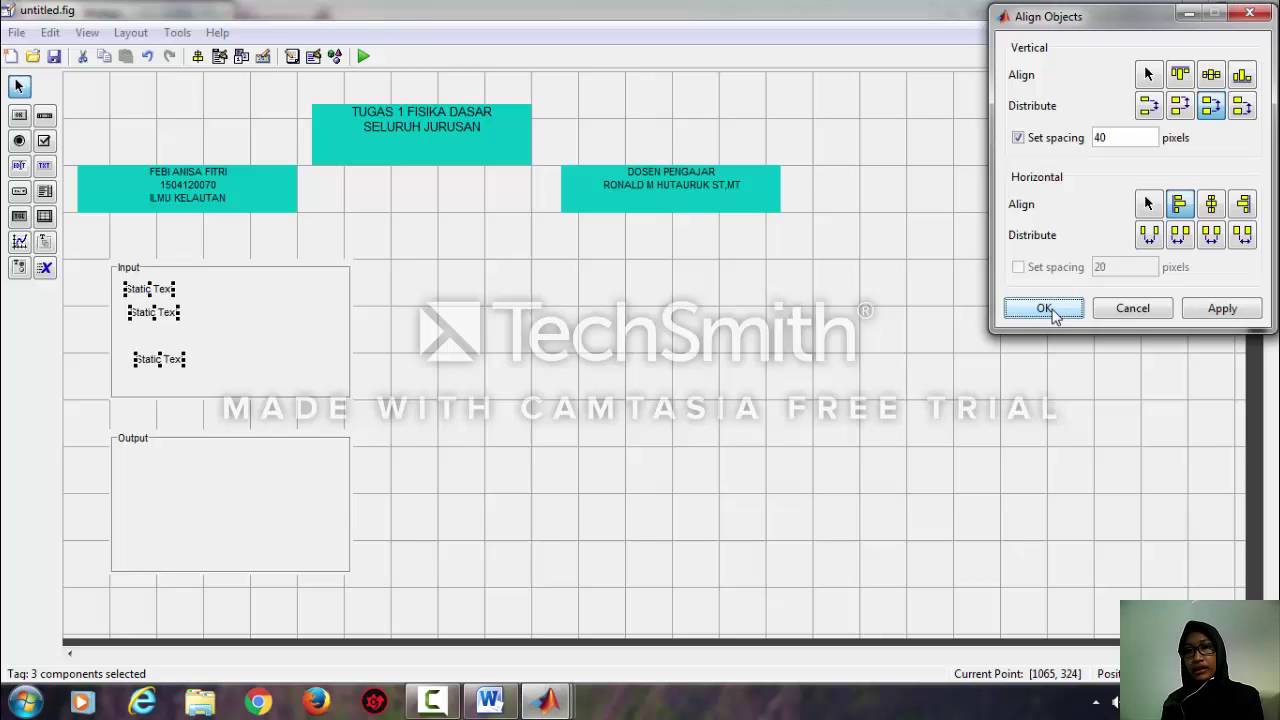Image resolution: width=1280 pixels, height=720 pixels.
Task: Cancel the Align Objects dialog
Action: tap(1133, 308)
